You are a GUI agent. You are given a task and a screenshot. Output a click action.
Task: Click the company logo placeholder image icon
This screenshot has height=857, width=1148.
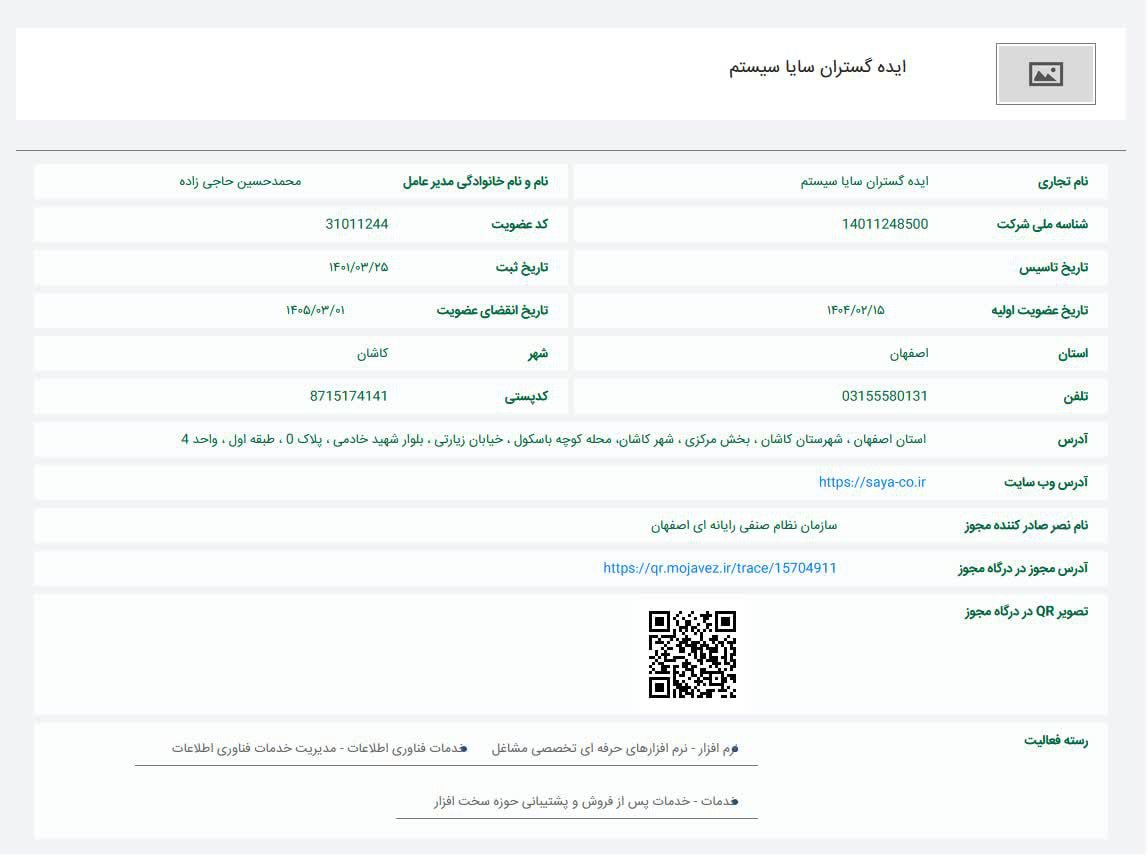click(x=1045, y=74)
